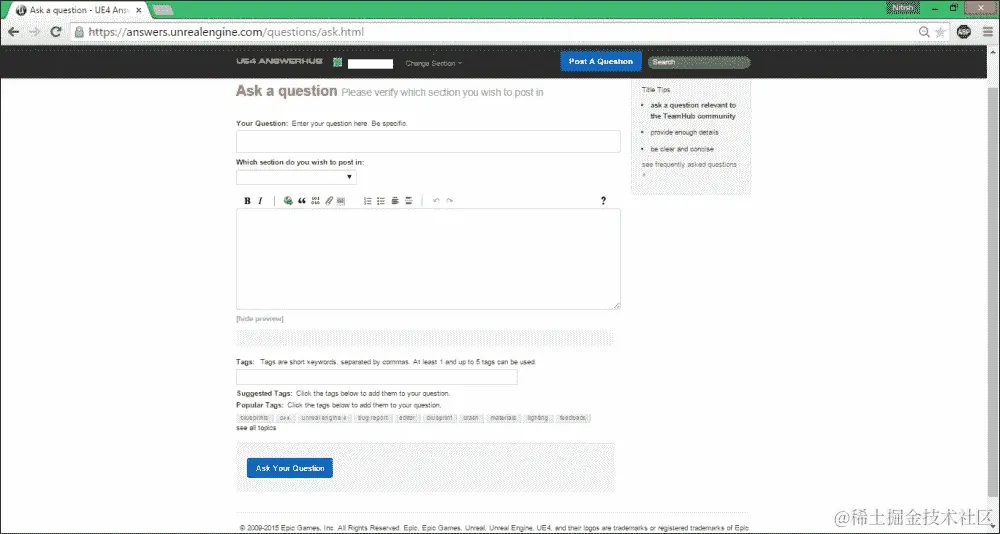Add the blueprint tag
Viewport: 1000px width, 534px height.
[x=439, y=418]
